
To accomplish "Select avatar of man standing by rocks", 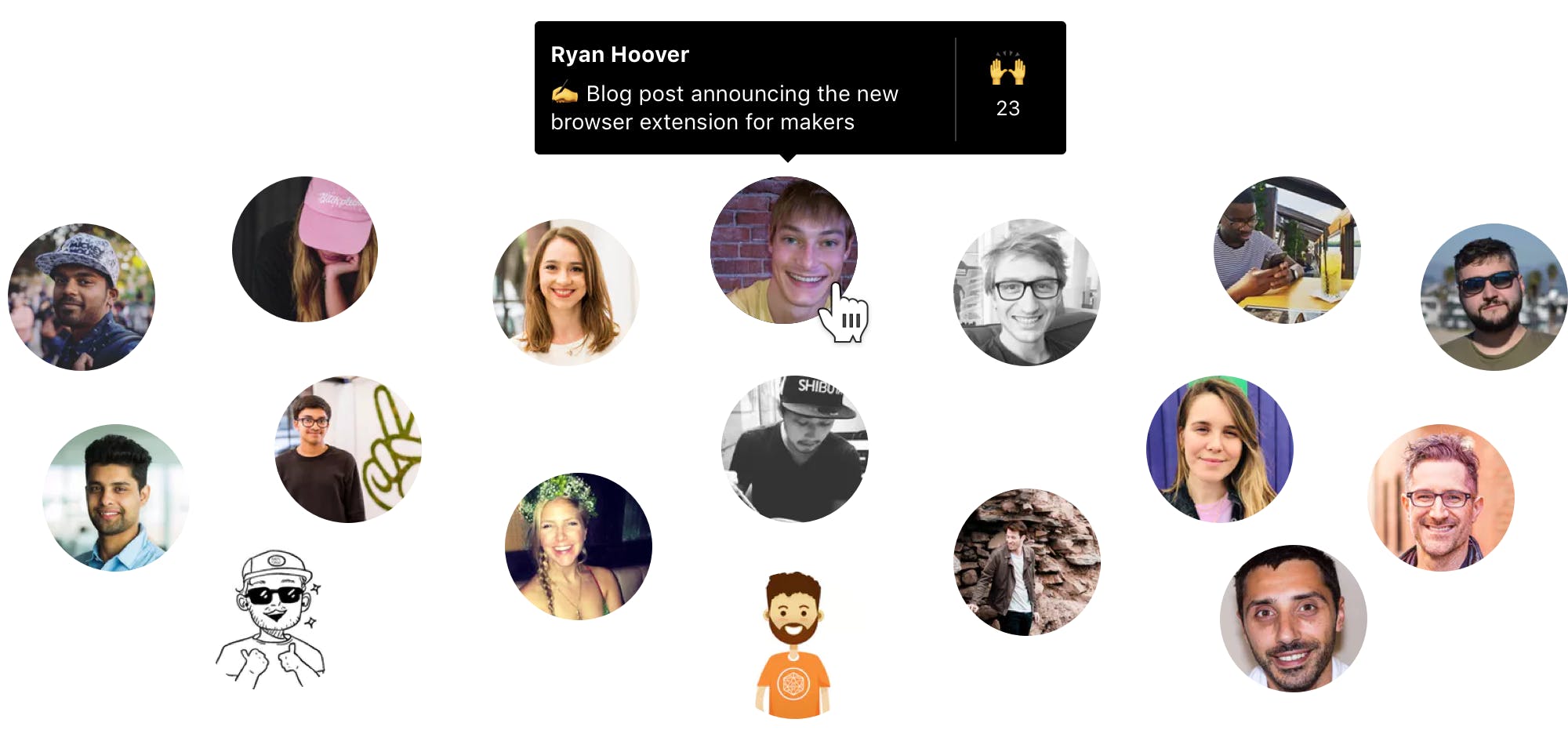I will (1026, 562).
